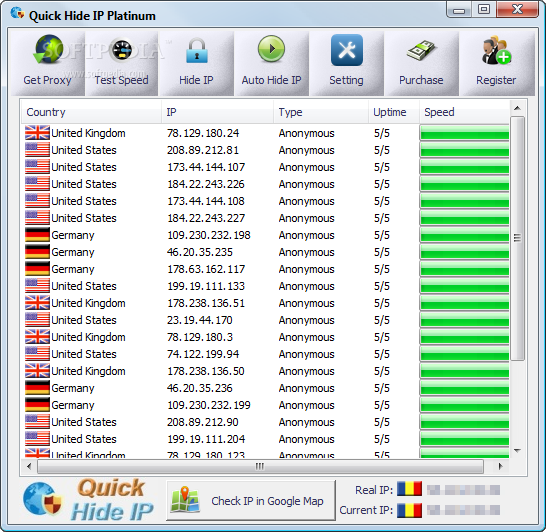Click the Real IP country flag

point(410,489)
